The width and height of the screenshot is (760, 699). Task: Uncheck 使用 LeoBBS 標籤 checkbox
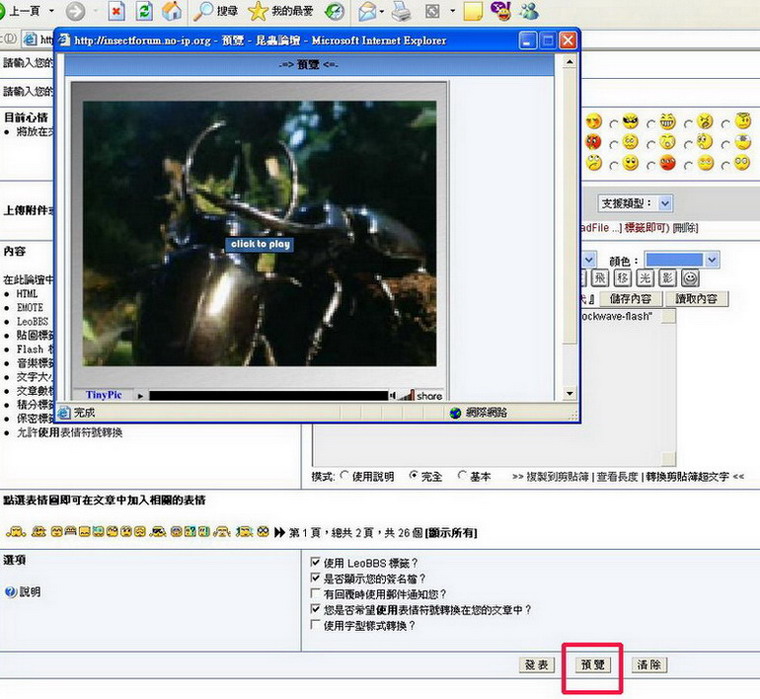point(316,562)
